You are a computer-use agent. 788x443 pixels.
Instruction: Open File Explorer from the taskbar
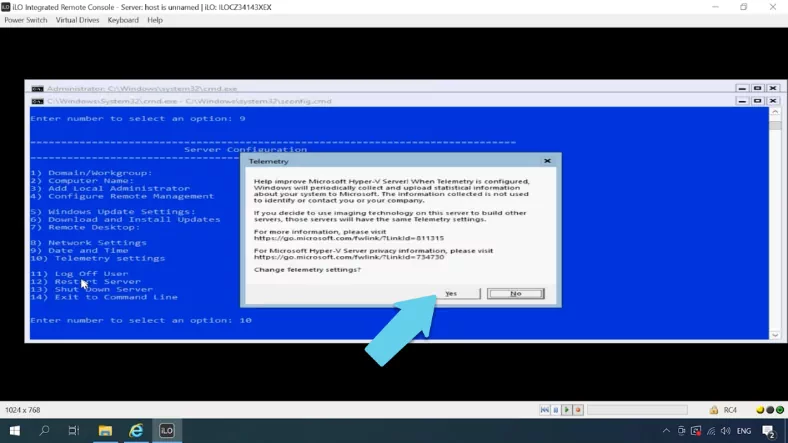click(105, 430)
